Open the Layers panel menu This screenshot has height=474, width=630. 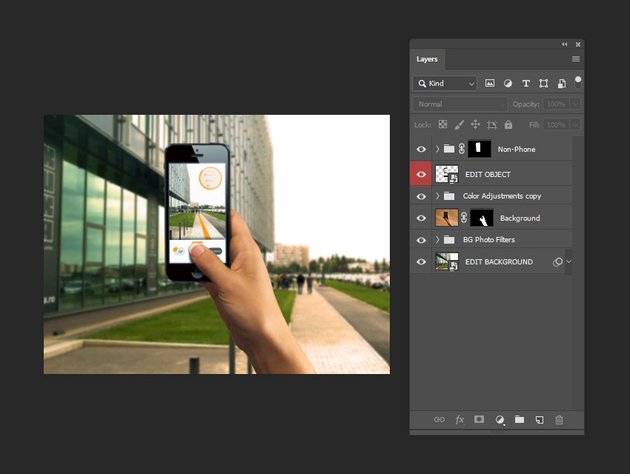(576, 59)
